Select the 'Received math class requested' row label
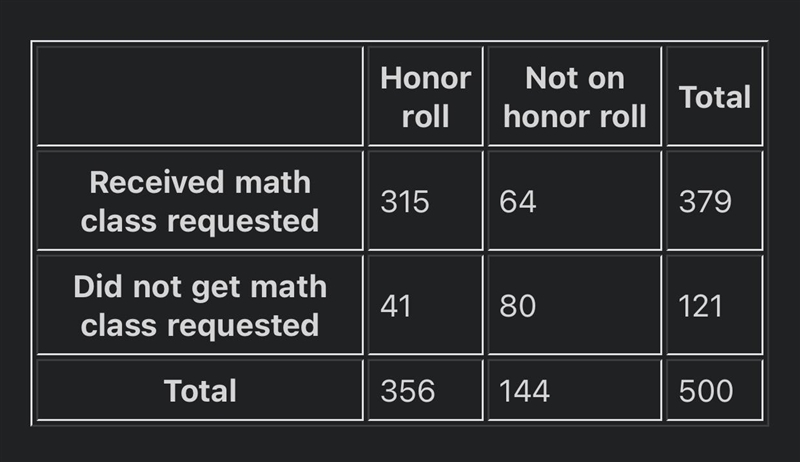 (x=200, y=201)
